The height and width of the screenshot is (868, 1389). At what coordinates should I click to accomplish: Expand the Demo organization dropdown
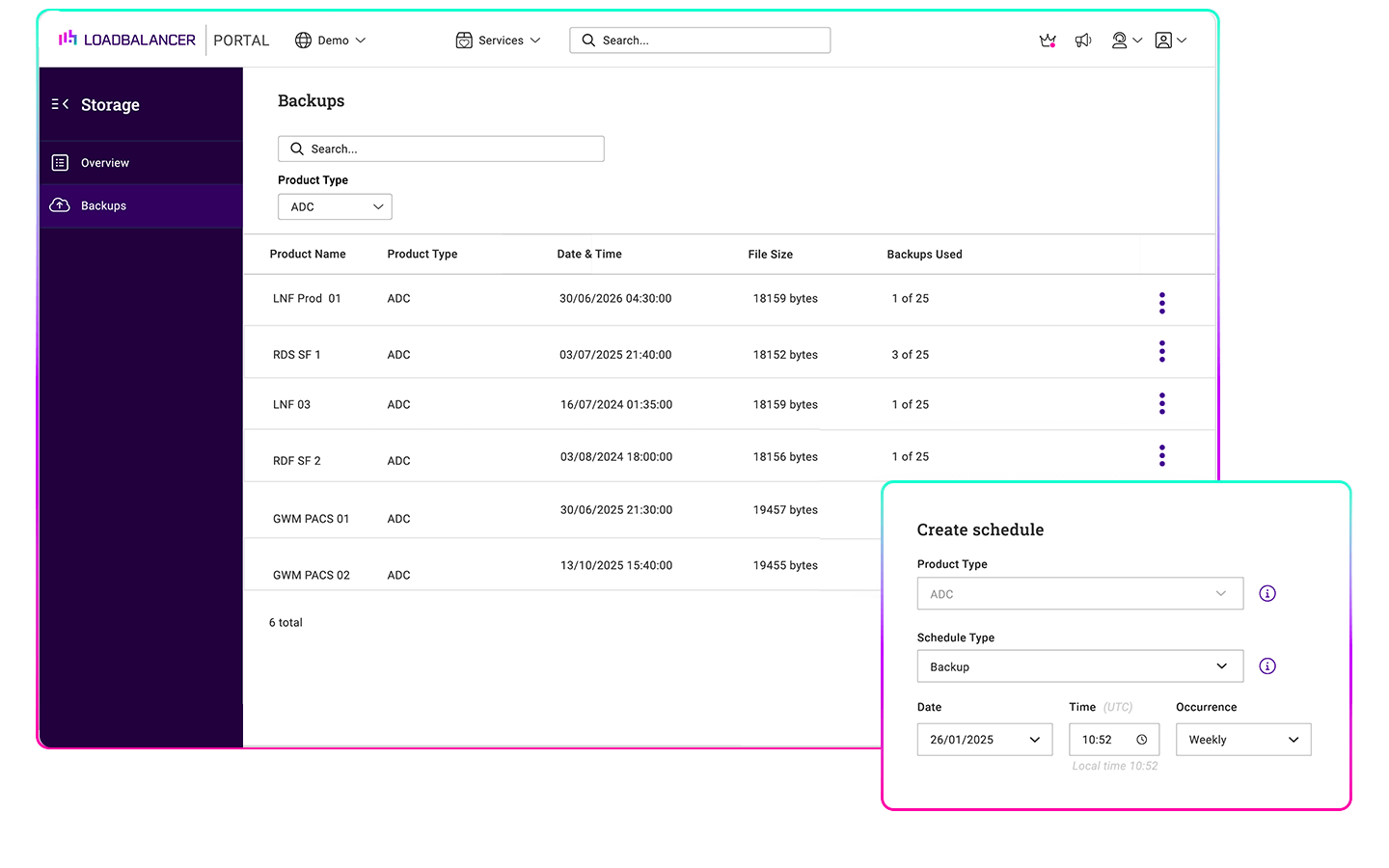331,41
